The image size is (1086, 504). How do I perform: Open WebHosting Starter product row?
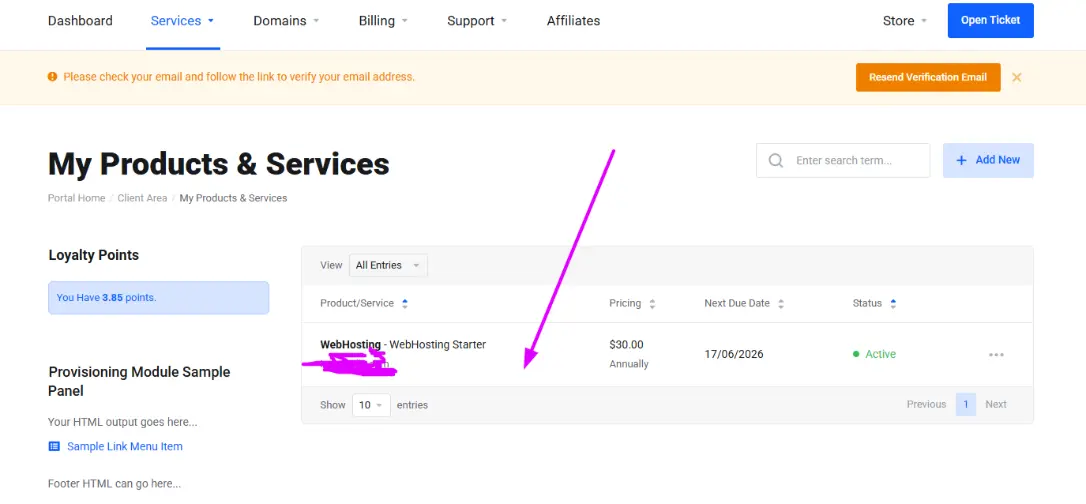pos(668,354)
